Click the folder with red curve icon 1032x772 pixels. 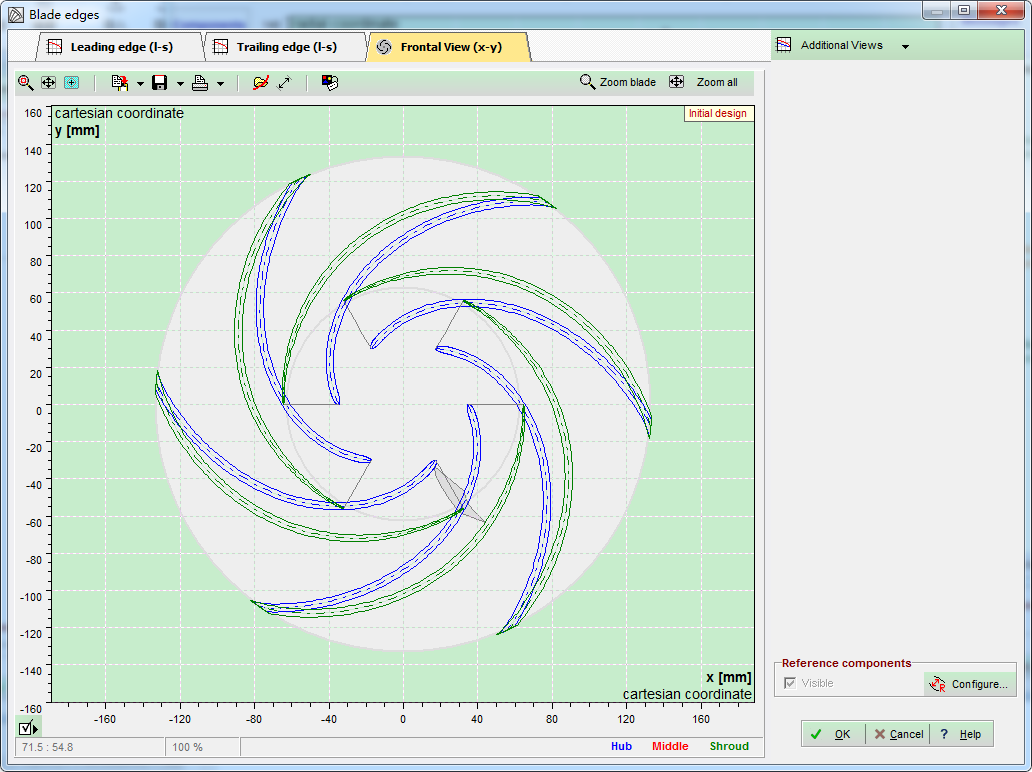pos(261,82)
